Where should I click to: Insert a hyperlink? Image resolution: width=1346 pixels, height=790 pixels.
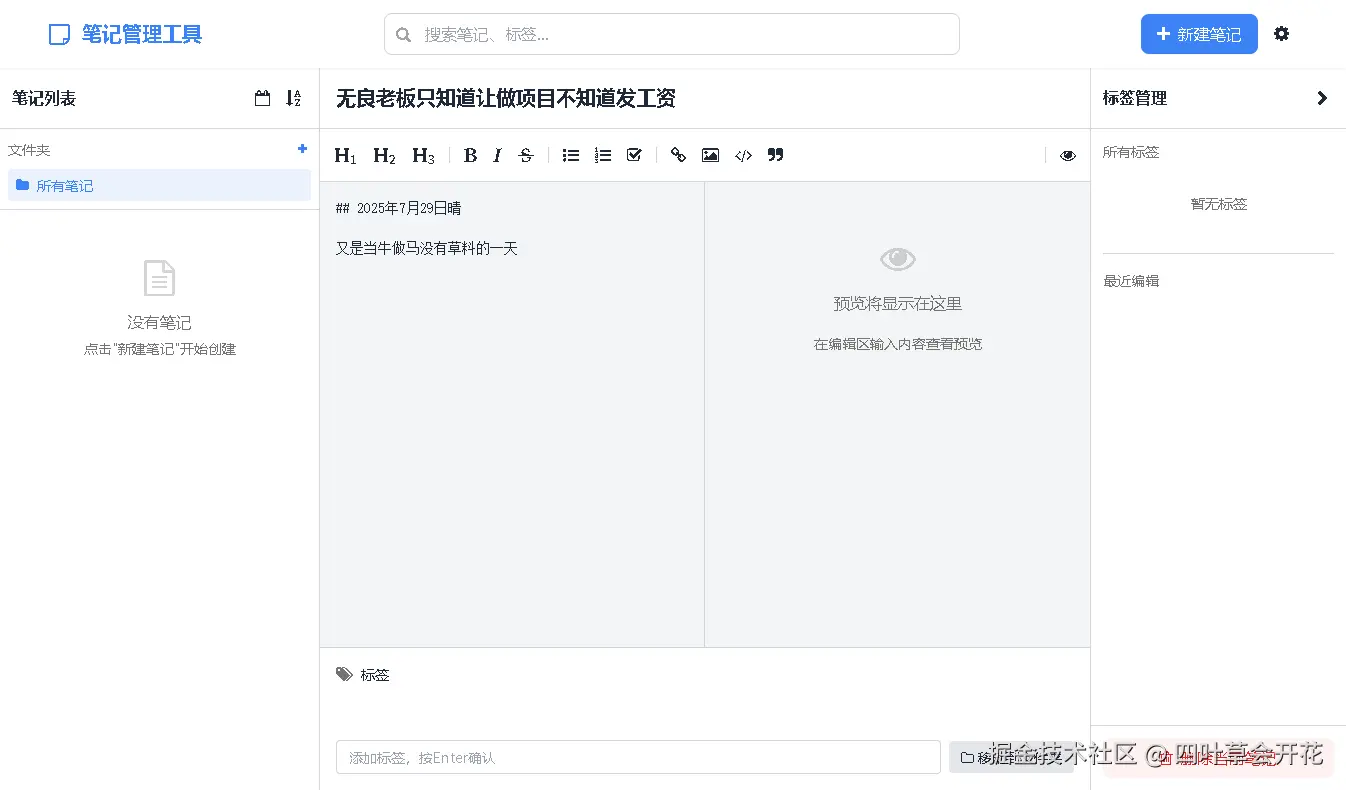(678, 155)
